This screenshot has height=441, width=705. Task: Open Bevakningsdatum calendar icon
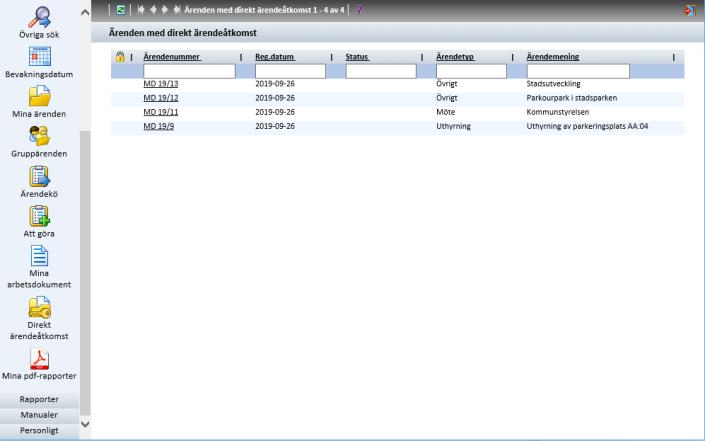click(x=40, y=57)
